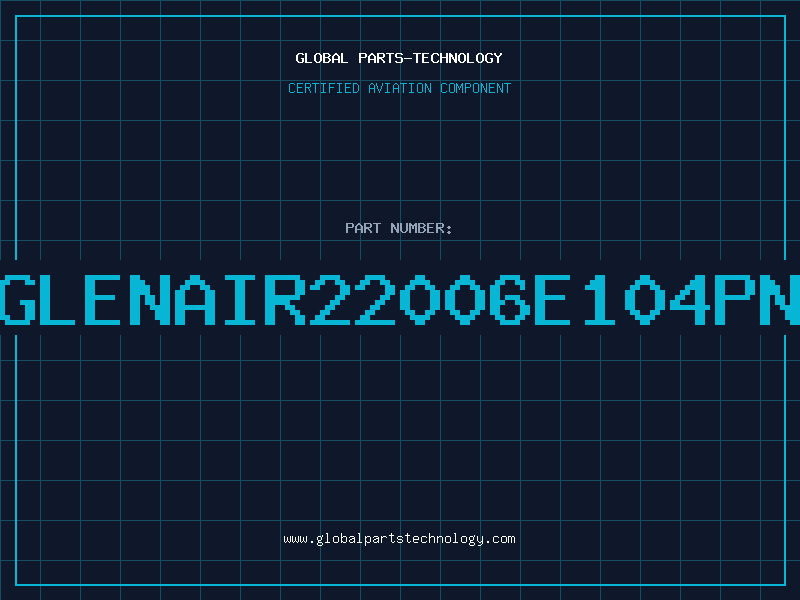Click the word NUMBER: in the label

pos(421,228)
